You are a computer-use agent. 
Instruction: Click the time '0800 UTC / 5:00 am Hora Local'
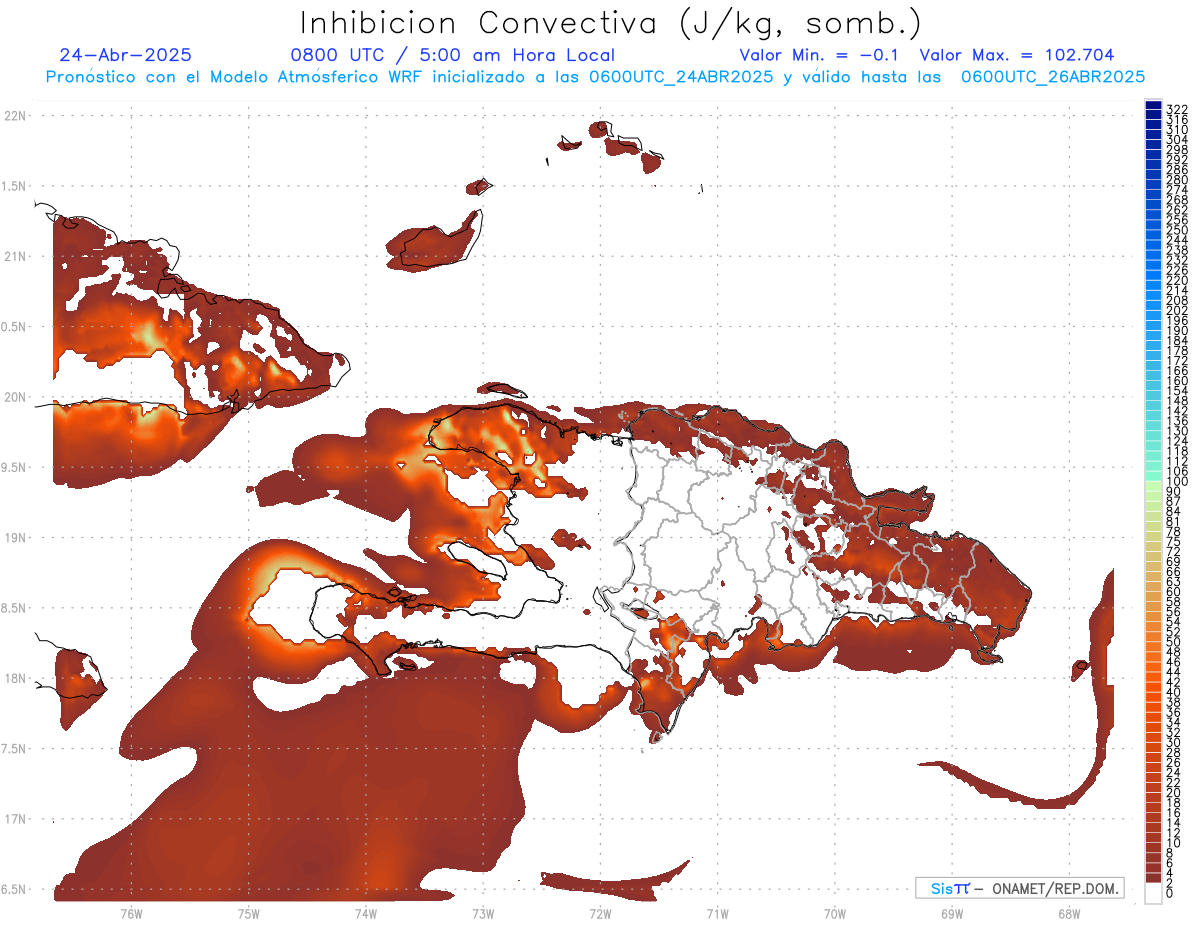pyautogui.click(x=452, y=55)
